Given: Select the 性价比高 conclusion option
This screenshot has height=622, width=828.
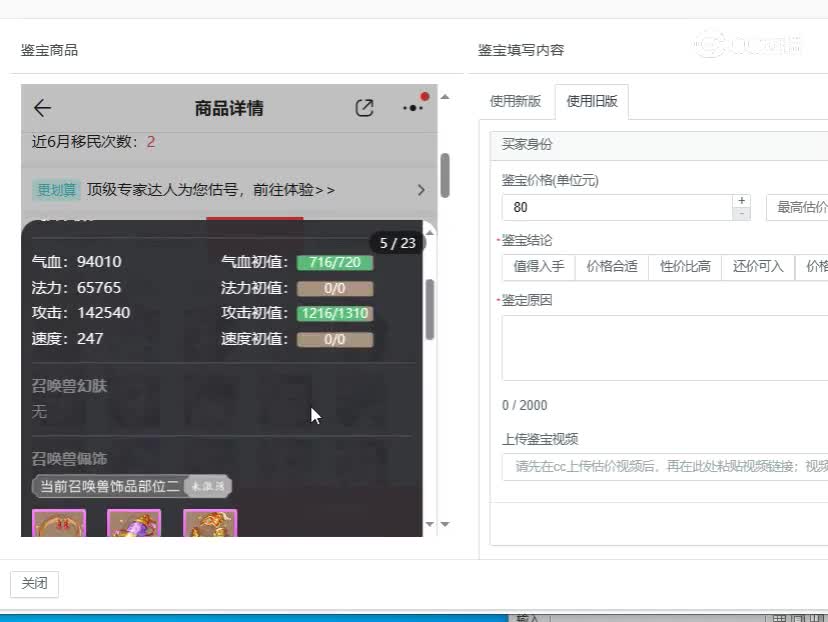Looking at the screenshot, I should click(x=685, y=267).
